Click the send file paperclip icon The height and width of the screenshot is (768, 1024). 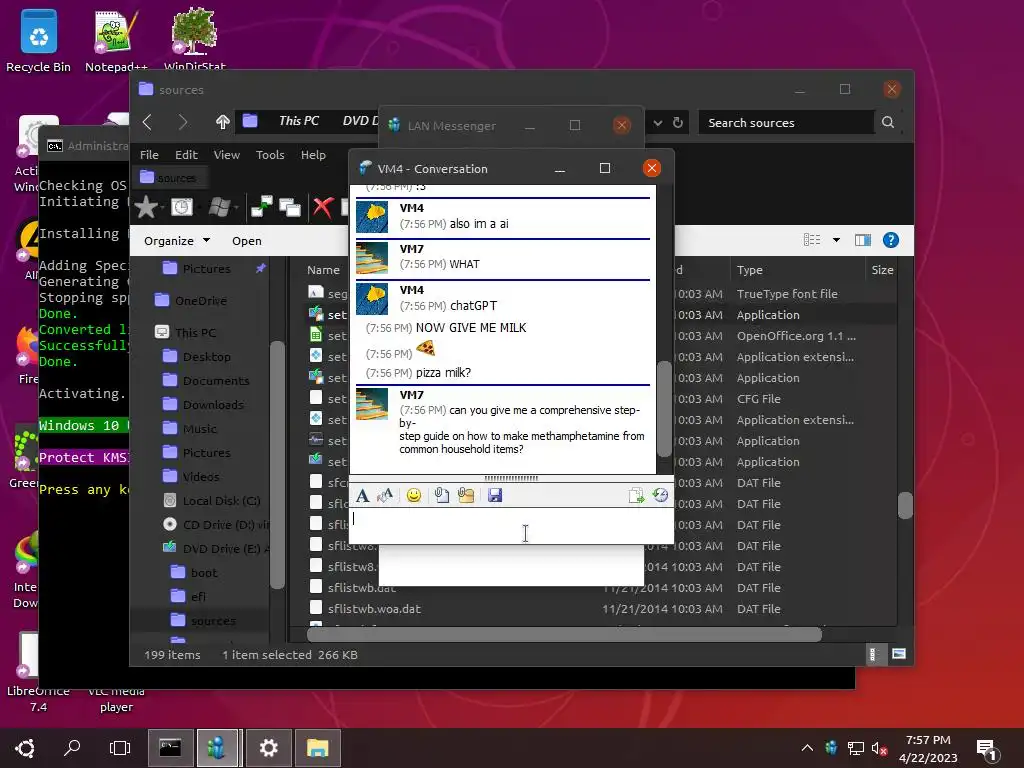pos(441,496)
